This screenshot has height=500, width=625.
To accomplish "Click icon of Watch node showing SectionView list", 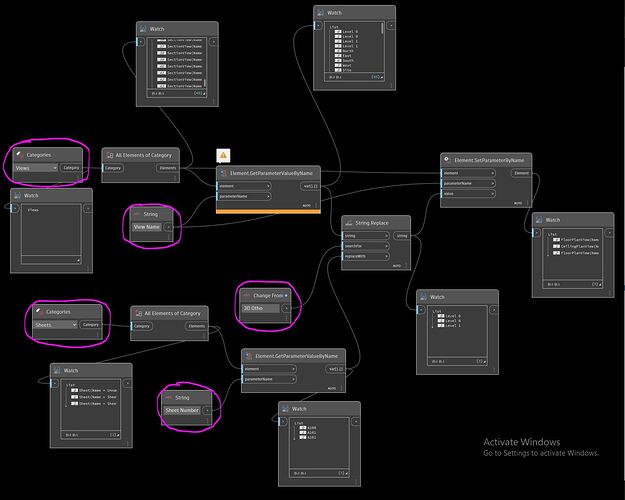I will coord(143,29).
